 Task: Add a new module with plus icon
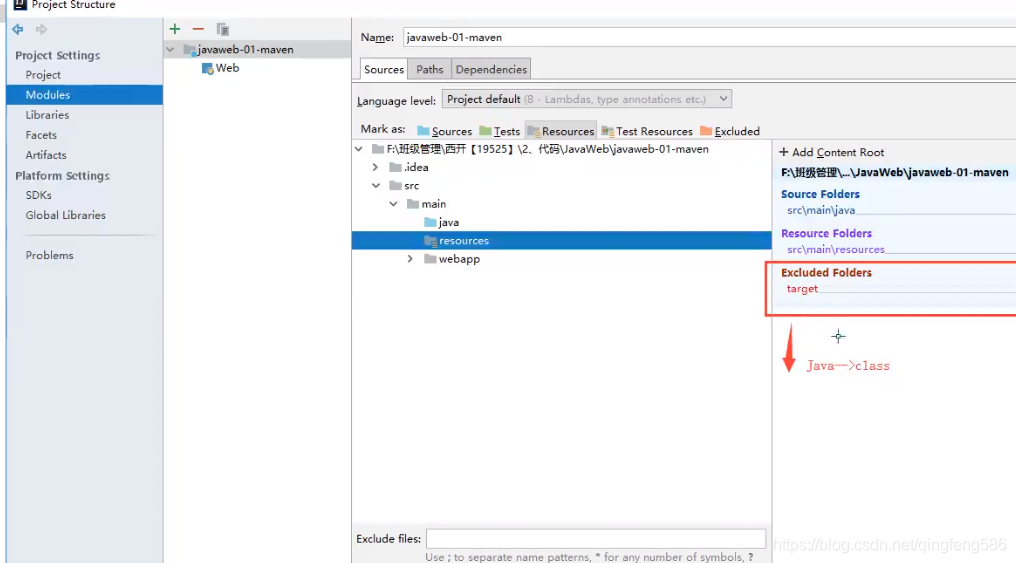(x=174, y=29)
